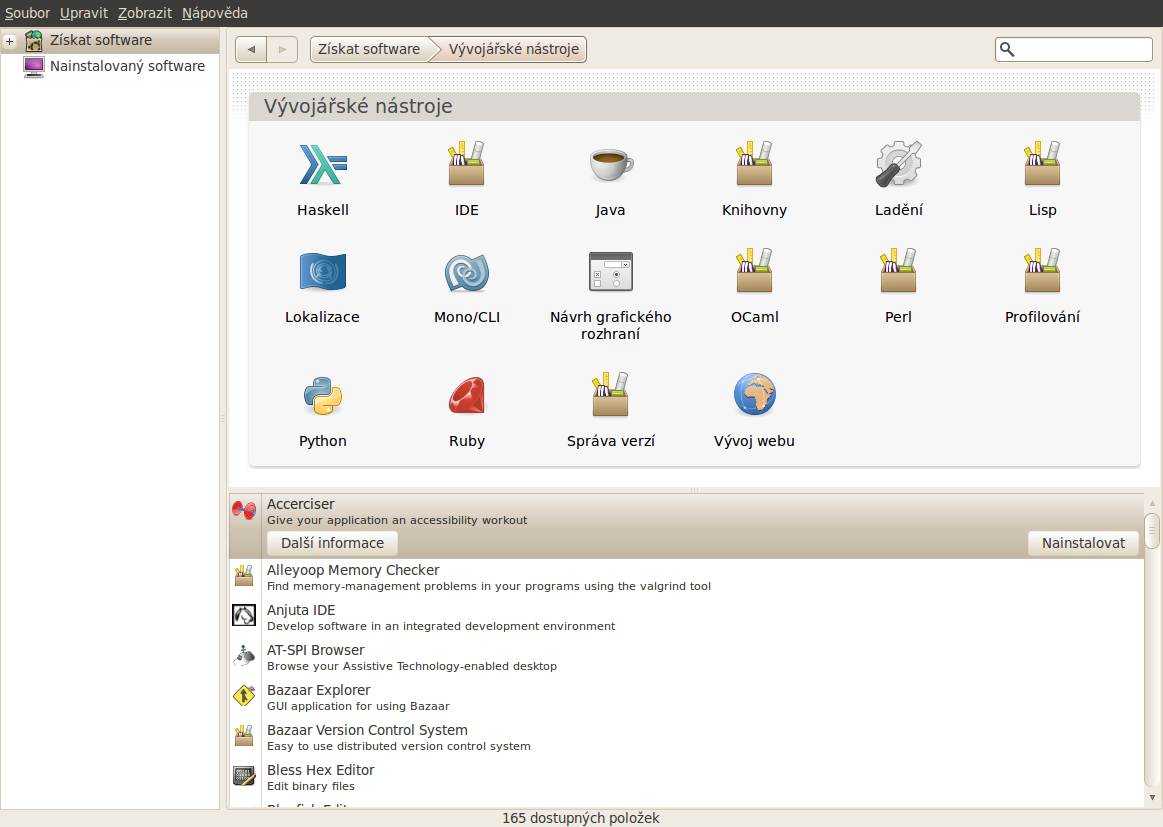Click the Nainstalovat button for Accerciser

1083,543
